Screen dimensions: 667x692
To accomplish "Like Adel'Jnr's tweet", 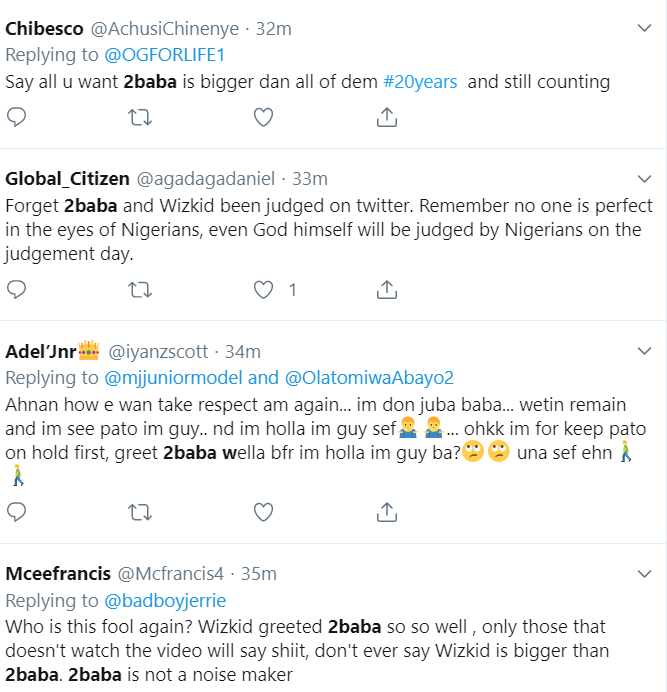I will 263,512.
